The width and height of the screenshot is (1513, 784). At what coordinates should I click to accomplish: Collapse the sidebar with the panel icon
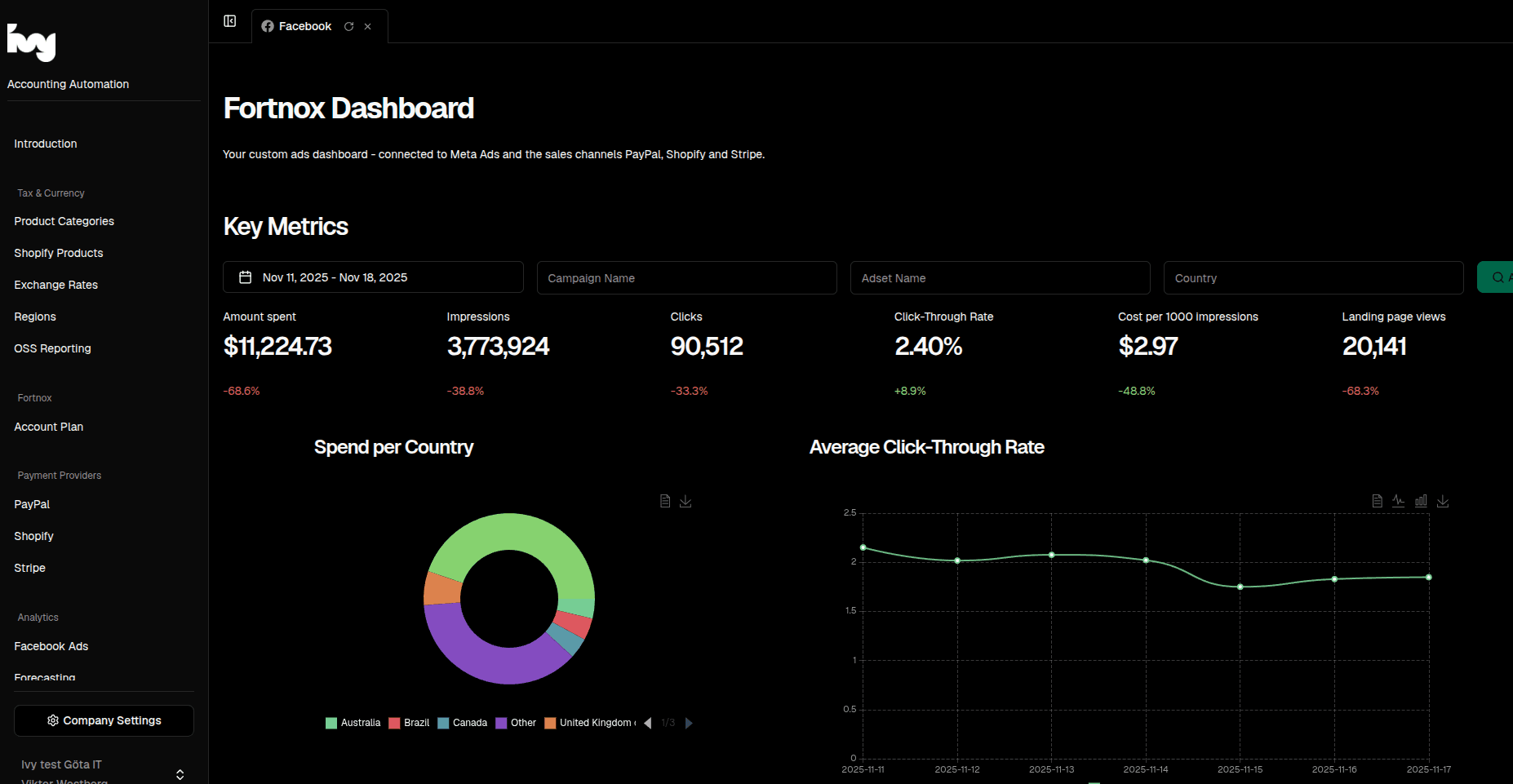click(230, 21)
